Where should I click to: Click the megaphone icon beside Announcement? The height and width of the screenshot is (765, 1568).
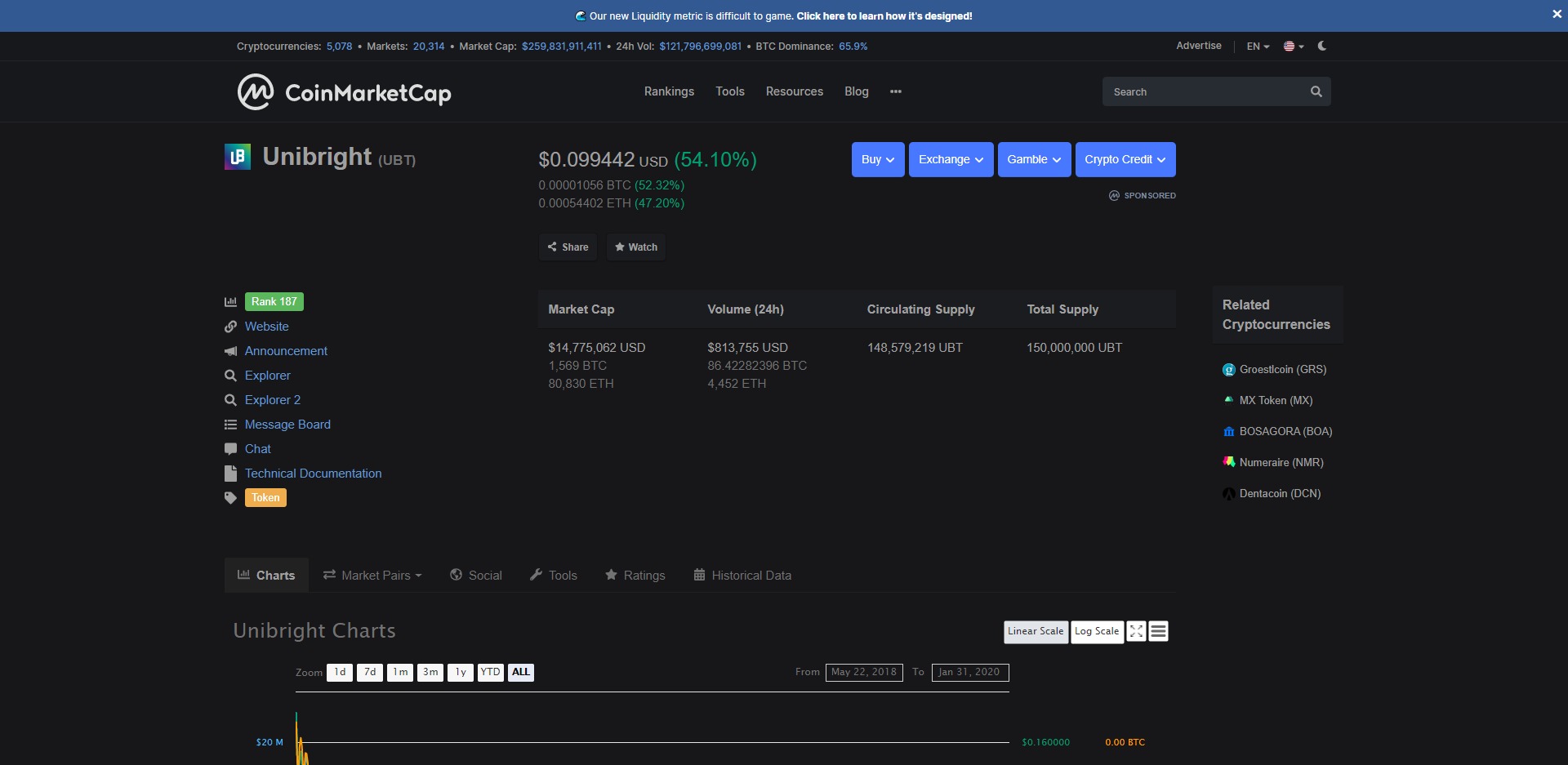230,351
